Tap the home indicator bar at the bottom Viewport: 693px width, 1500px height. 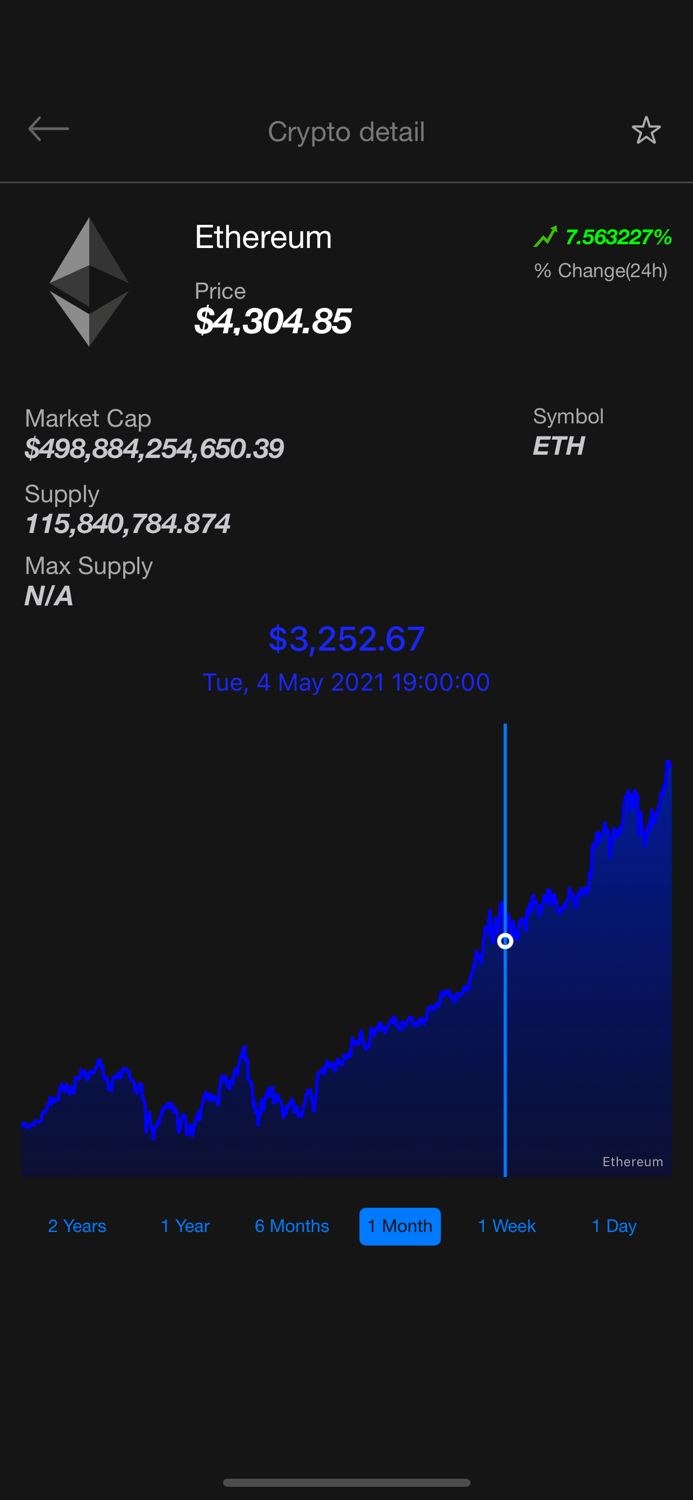(346, 1483)
